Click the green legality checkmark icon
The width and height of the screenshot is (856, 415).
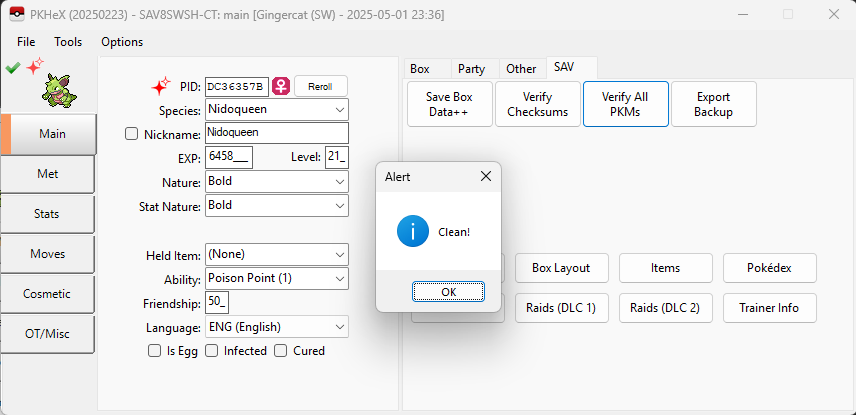(12, 68)
